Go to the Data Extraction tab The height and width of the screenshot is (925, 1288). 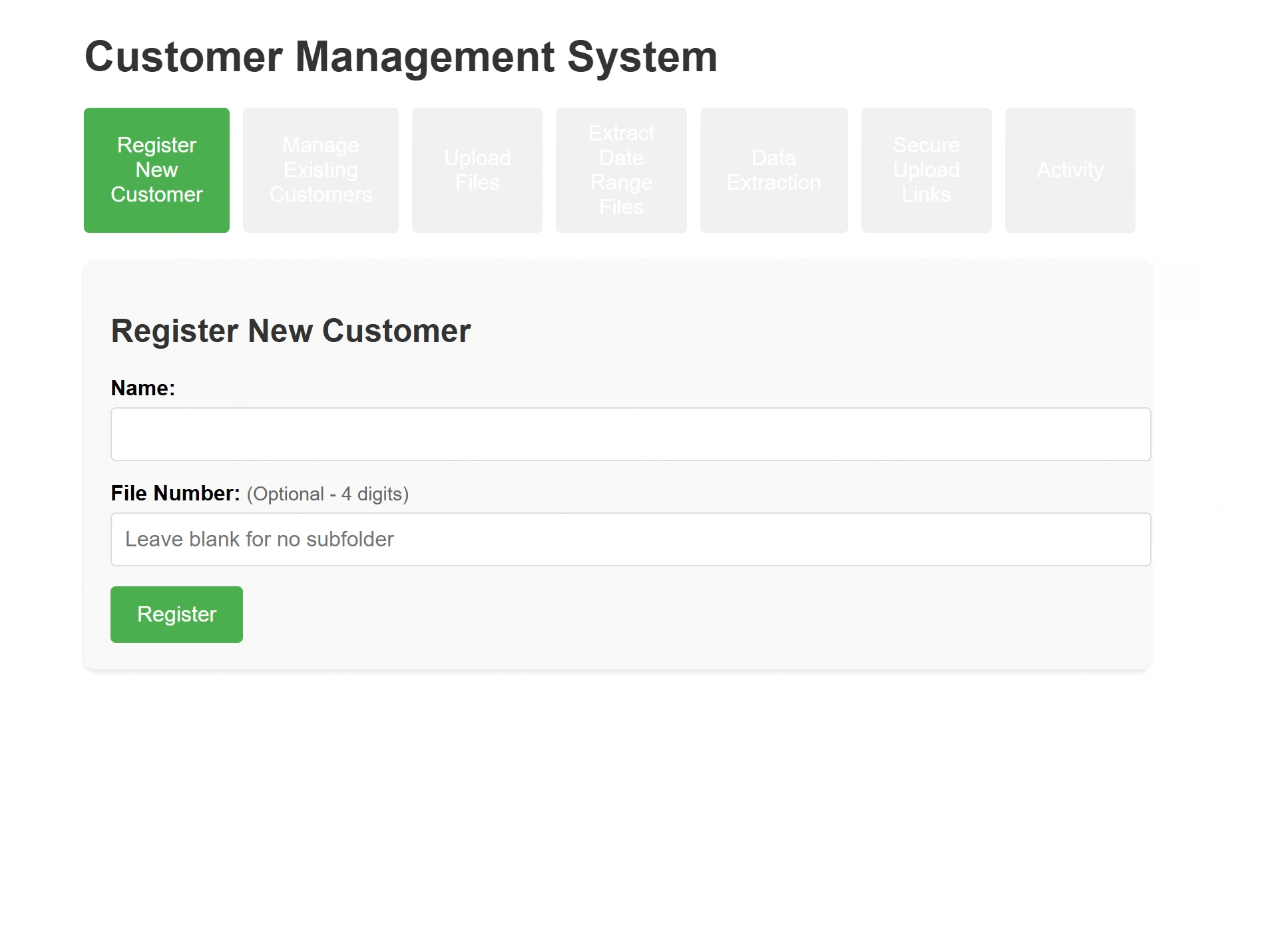click(x=773, y=170)
